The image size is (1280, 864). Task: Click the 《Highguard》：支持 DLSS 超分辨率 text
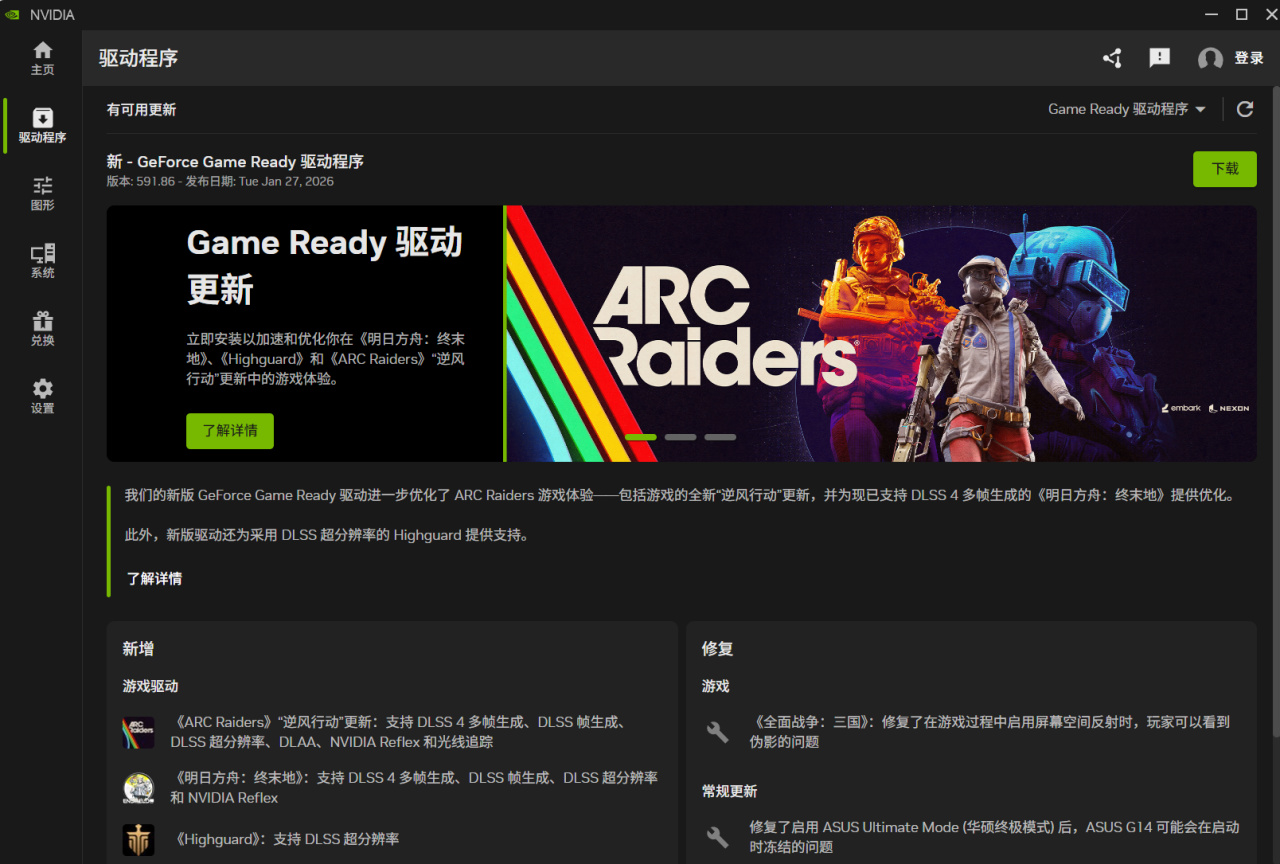click(286, 839)
